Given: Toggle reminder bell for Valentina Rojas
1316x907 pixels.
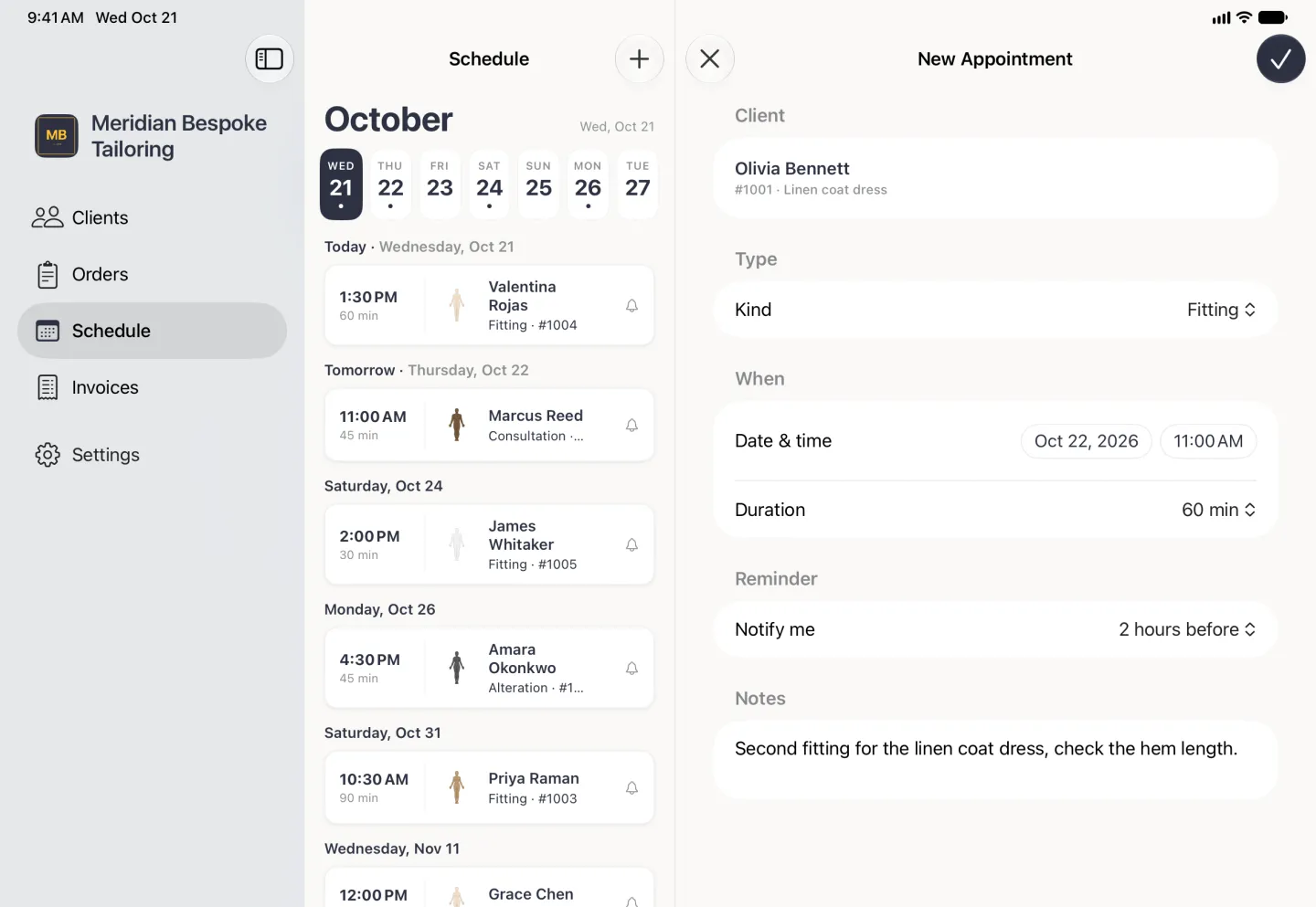Looking at the screenshot, I should pyautogui.click(x=631, y=306).
